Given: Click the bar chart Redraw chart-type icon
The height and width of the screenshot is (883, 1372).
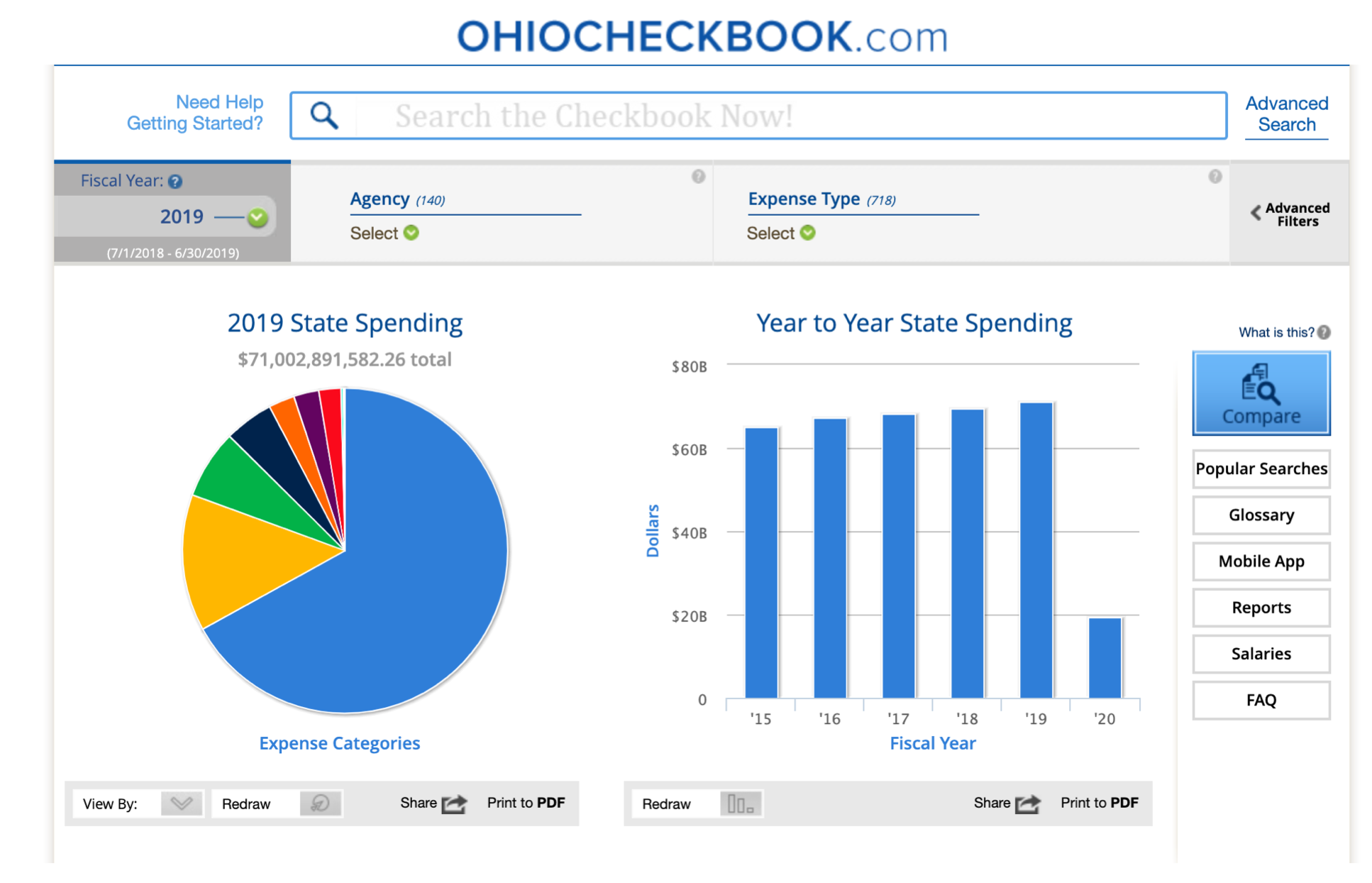Looking at the screenshot, I should tap(740, 804).
